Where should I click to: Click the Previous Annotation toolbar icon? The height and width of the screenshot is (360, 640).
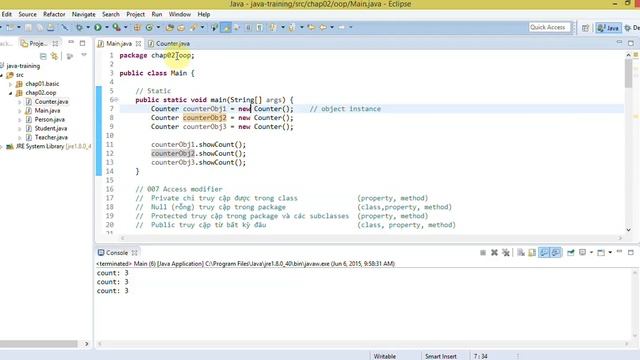click(292, 27)
